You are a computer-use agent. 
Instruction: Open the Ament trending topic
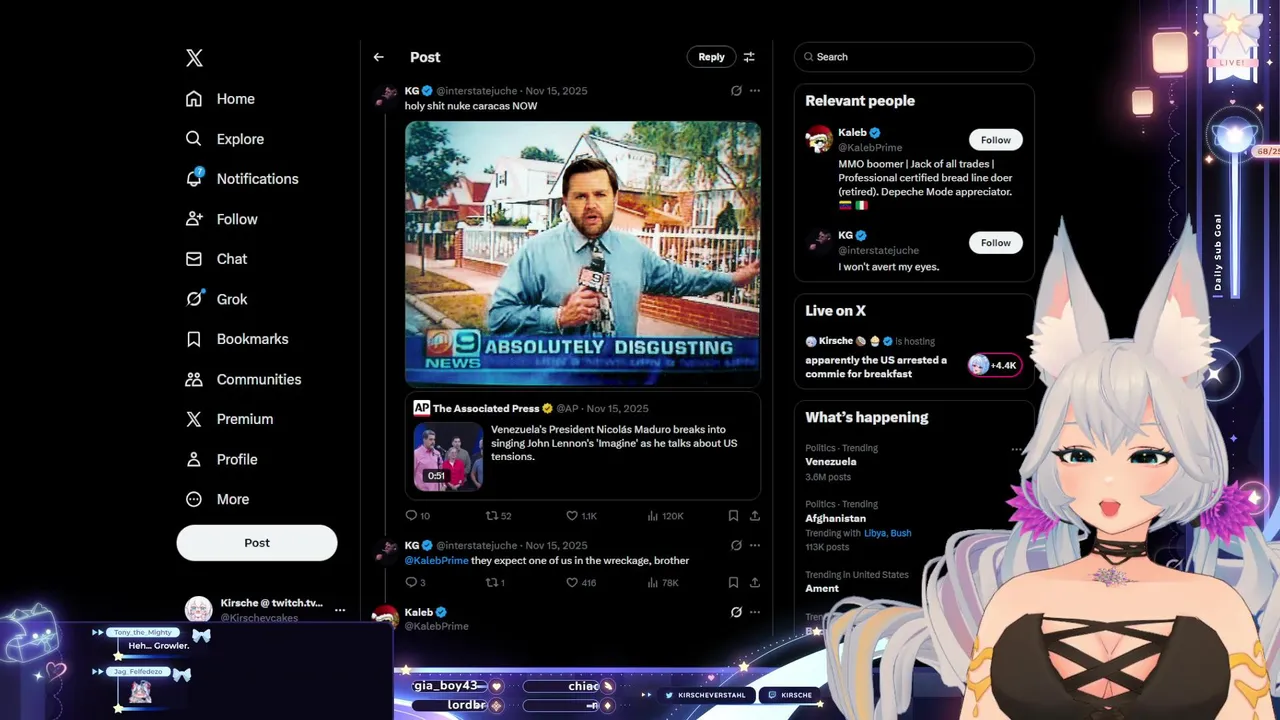822,589
